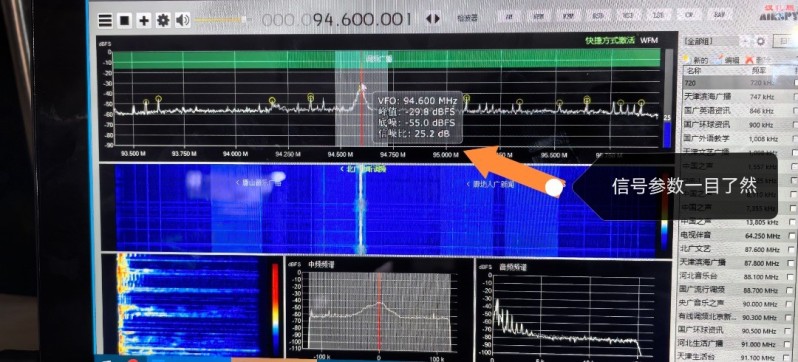
Task: Mute audio using the speaker icon
Action: [182, 20]
